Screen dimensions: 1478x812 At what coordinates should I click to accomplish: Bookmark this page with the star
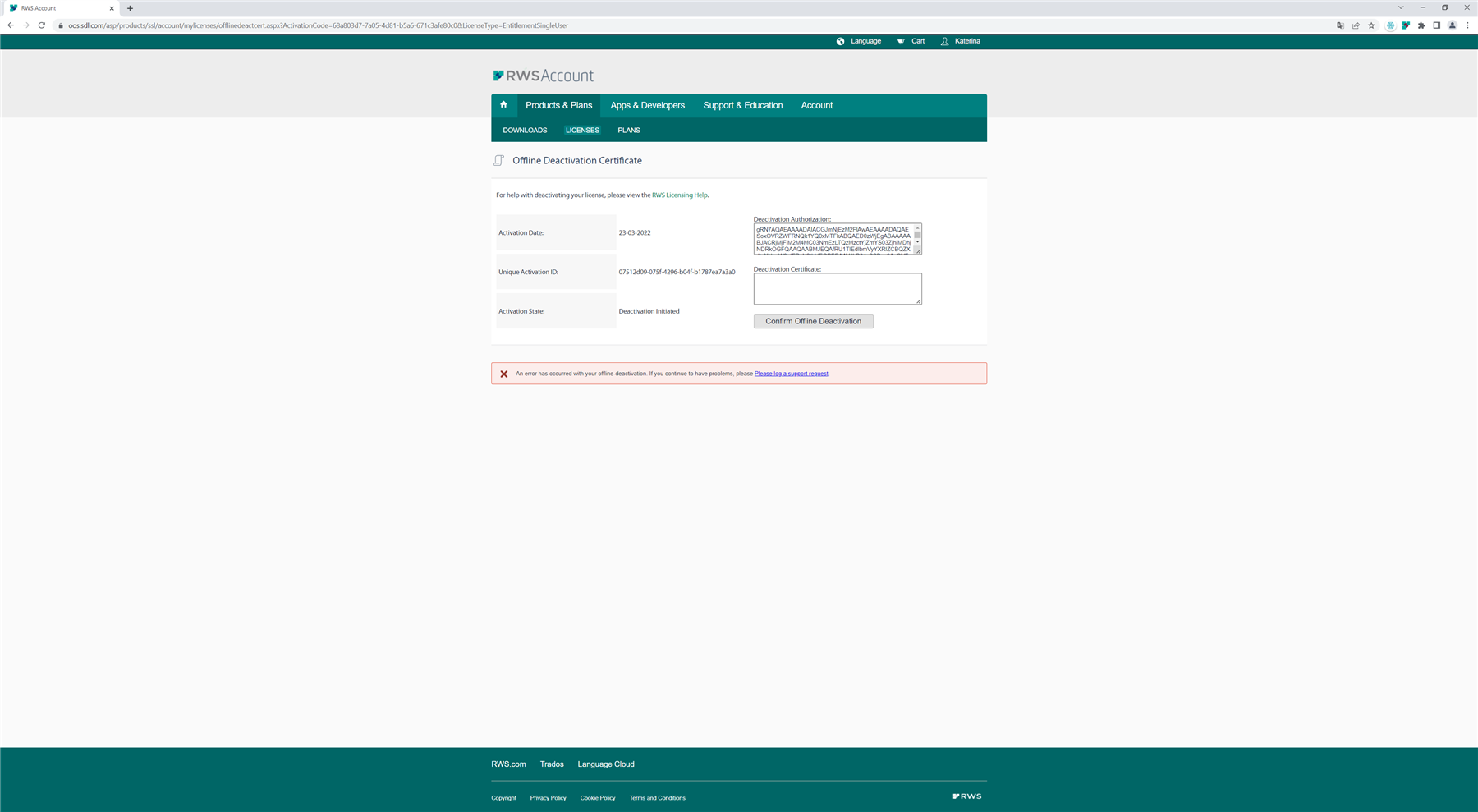pos(1371,25)
